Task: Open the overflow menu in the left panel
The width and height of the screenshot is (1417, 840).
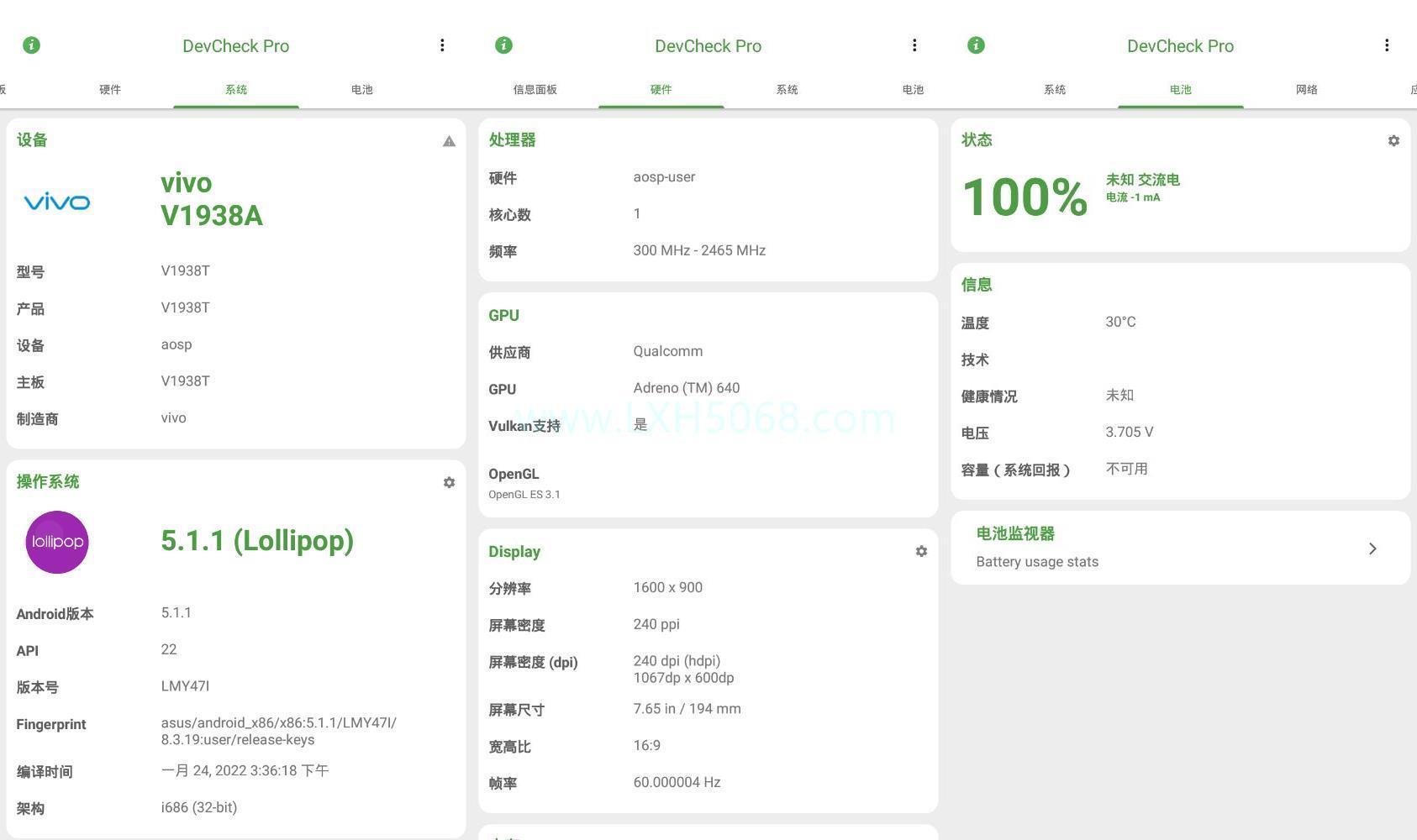Action: click(442, 45)
